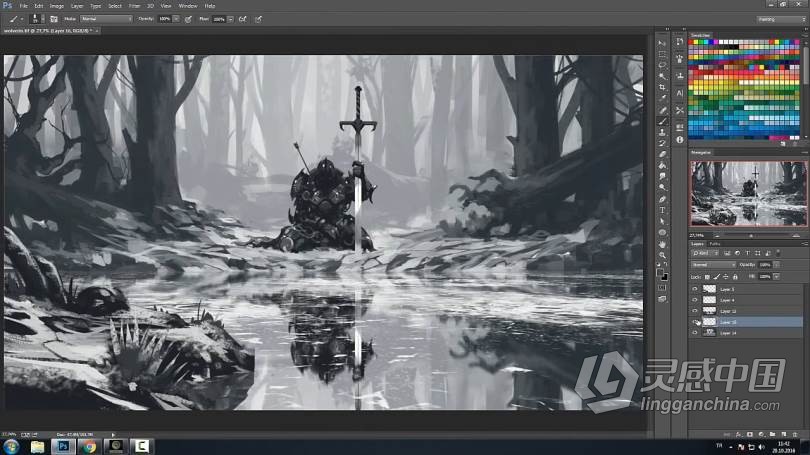This screenshot has height=455, width=810.
Task: Select the Eraser tool
Action: click(662, 154)
